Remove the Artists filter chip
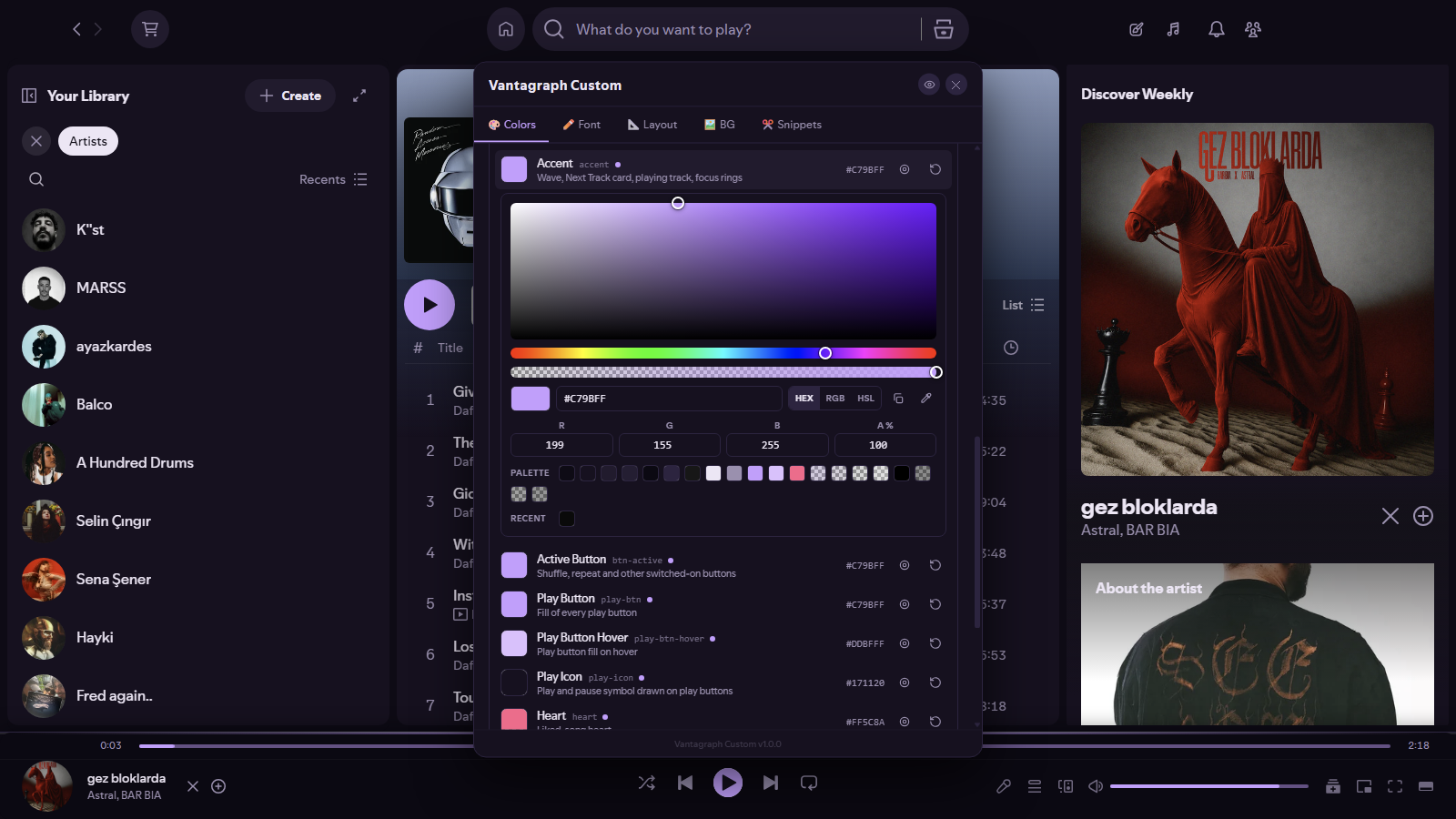Image resolution: width=1456 pixels, height=819 pixels. click(x=88, y=141)
